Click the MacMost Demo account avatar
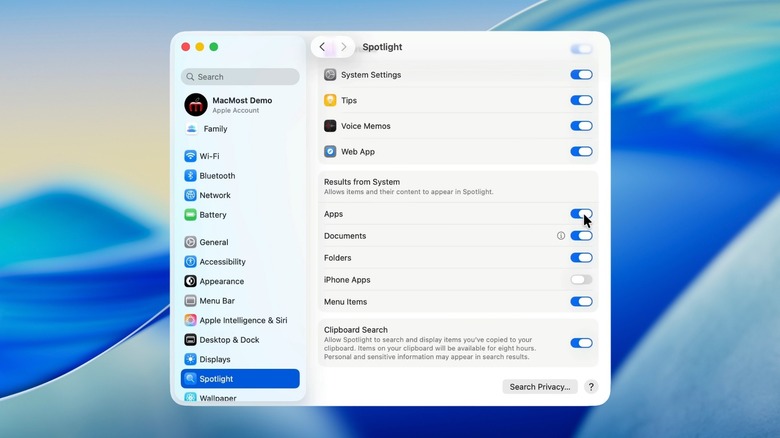Viewport: 780px width, 438px height. tap(195, 105)
